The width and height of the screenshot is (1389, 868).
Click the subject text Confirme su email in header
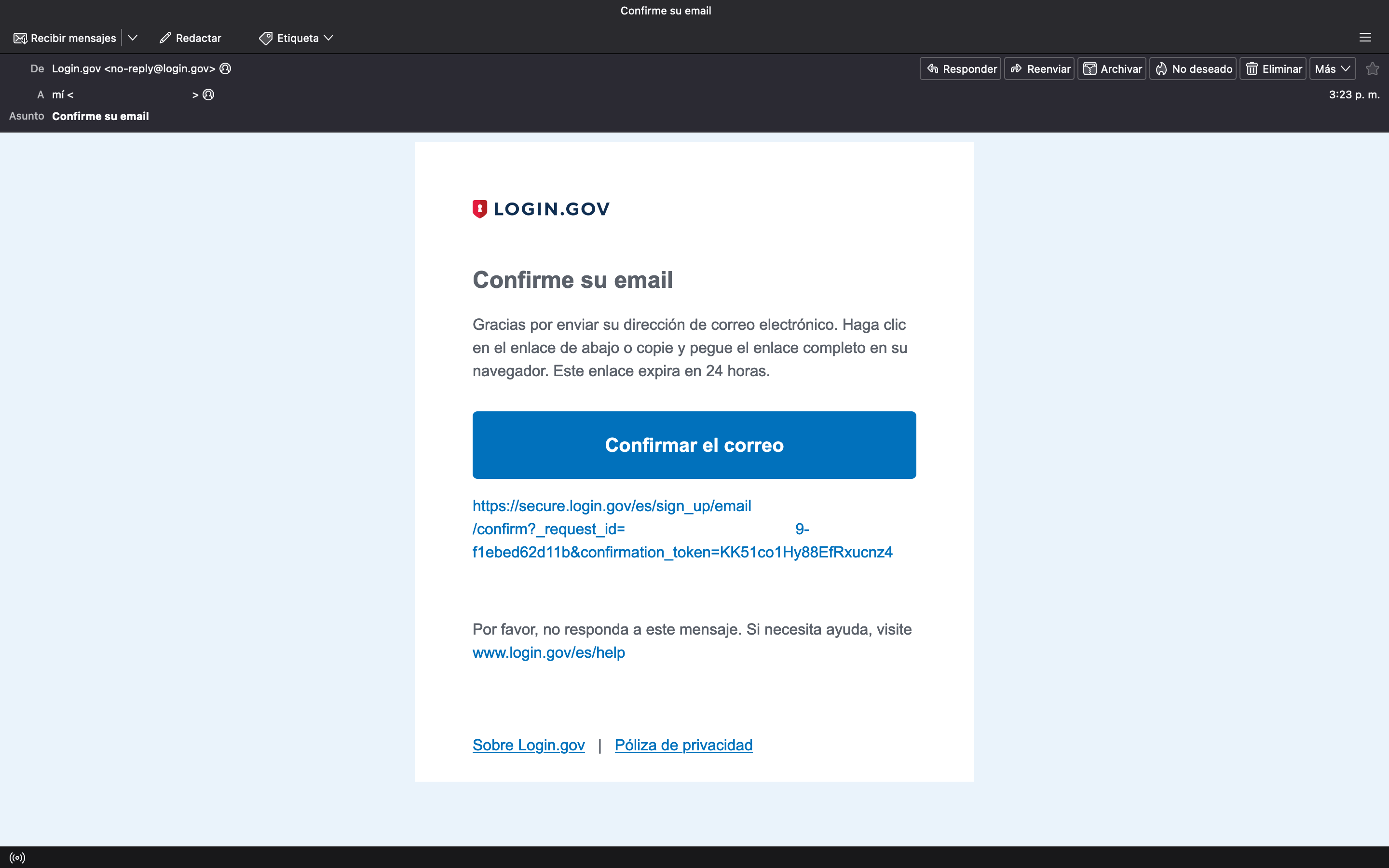tap(100, 116)
